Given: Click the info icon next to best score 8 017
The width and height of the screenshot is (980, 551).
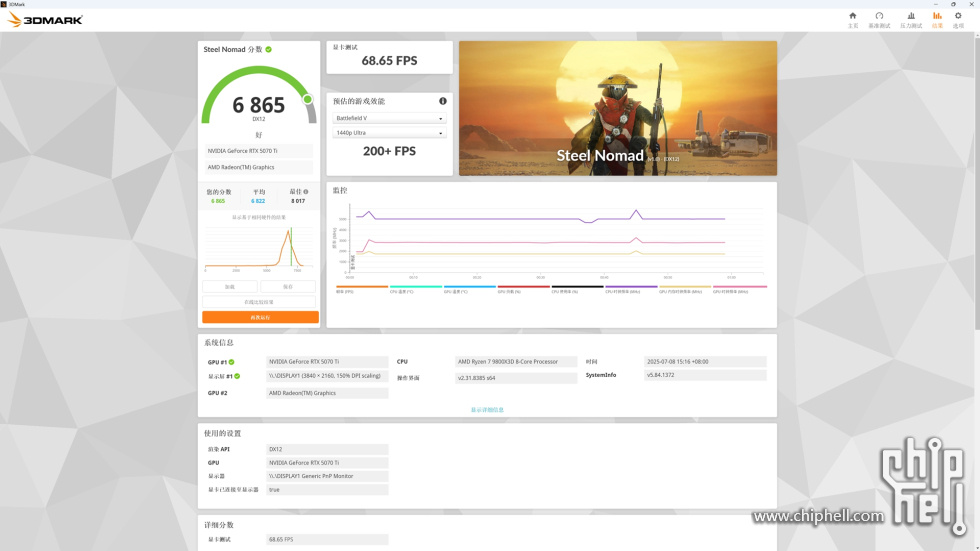Looking at the screenshot, I should [x=306, y=192].
